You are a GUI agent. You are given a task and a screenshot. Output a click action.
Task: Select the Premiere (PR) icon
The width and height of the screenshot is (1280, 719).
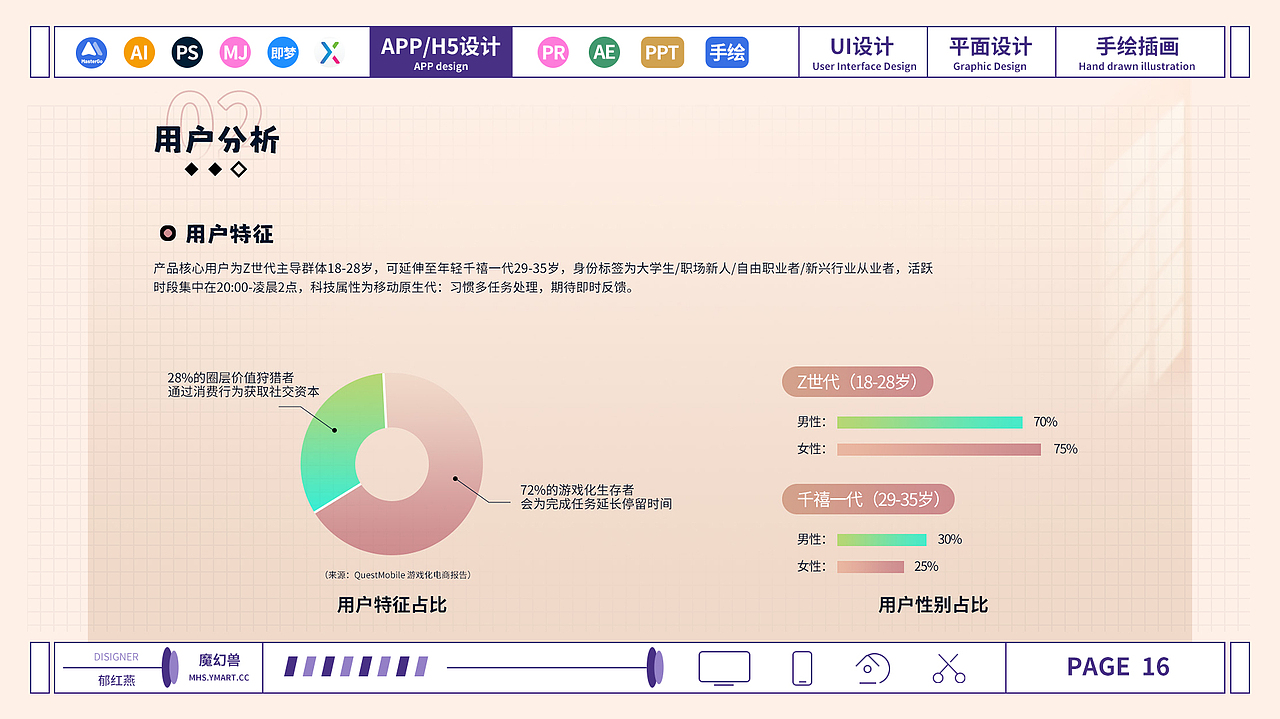(553, 52)
